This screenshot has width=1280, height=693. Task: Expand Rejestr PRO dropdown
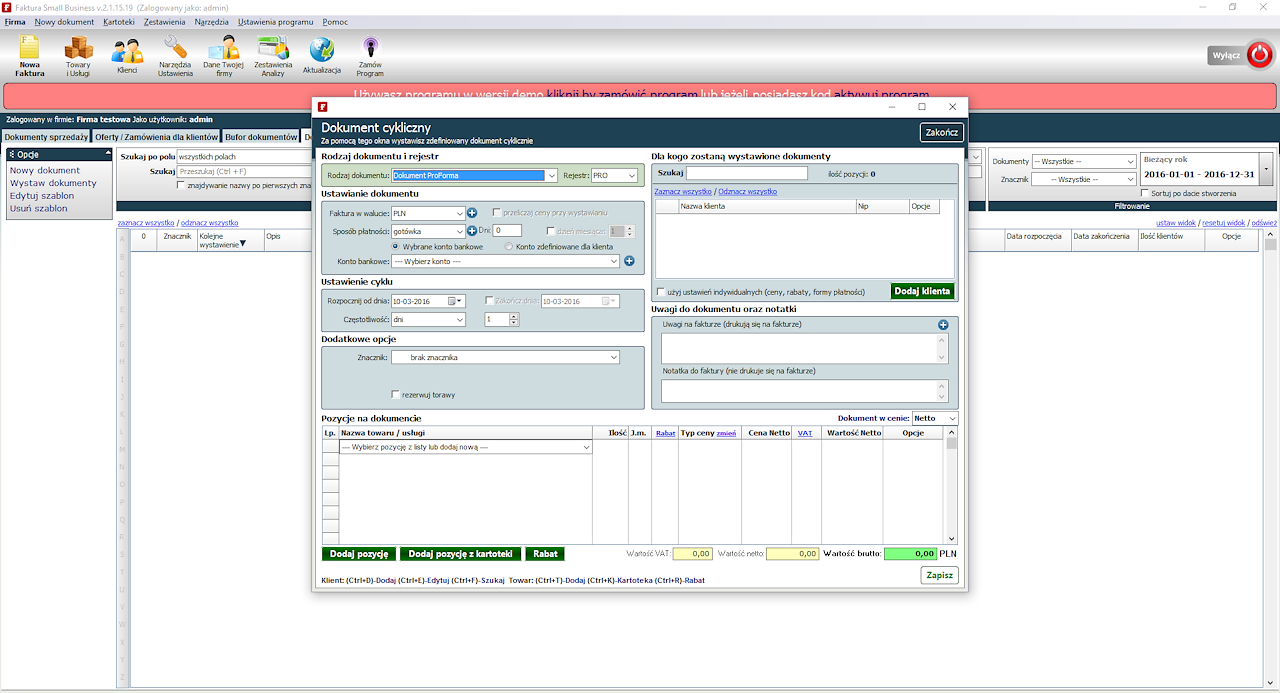point(631,176)
